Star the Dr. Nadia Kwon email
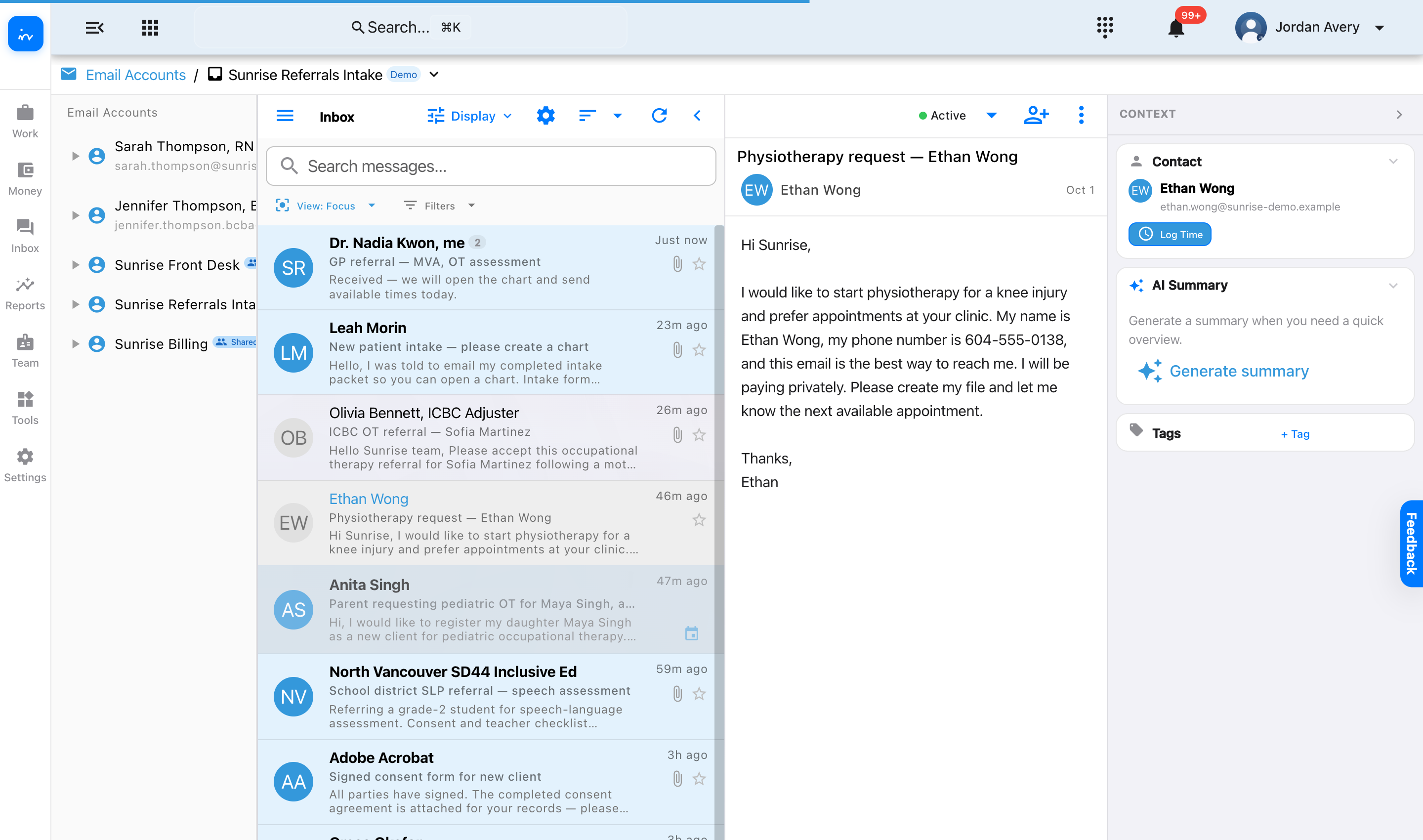Image resolution: width=1423 pixels, height=840 pixels. pos(699,264)
